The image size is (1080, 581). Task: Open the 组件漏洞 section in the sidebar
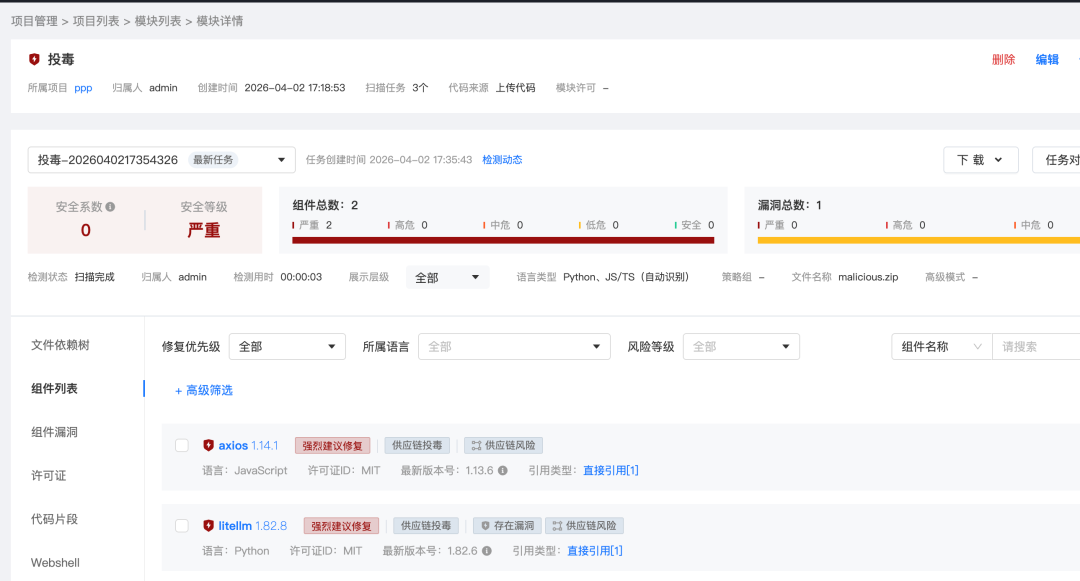pos(54,432)
